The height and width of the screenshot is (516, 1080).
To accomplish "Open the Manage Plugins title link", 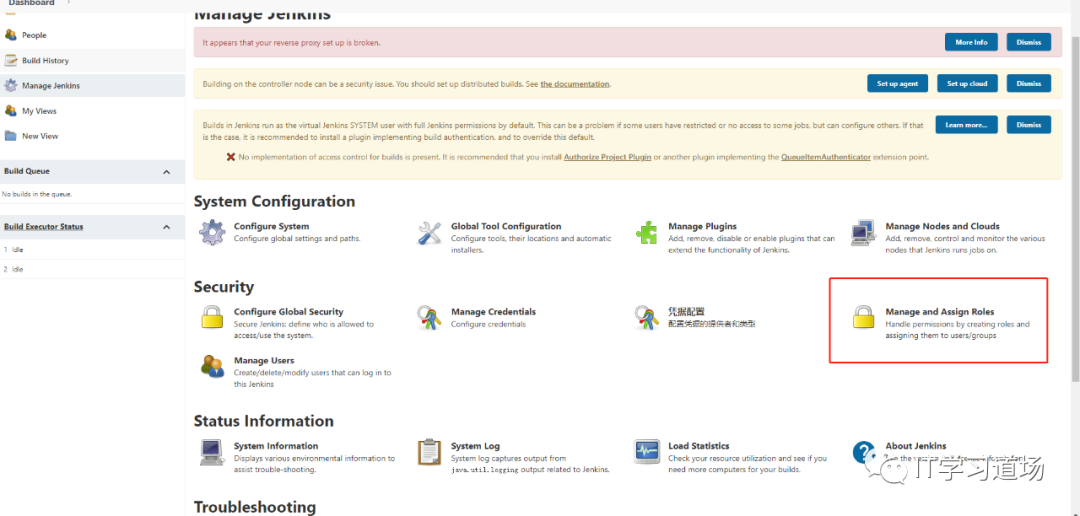I will pyautogui.click(x=703, y=226).
